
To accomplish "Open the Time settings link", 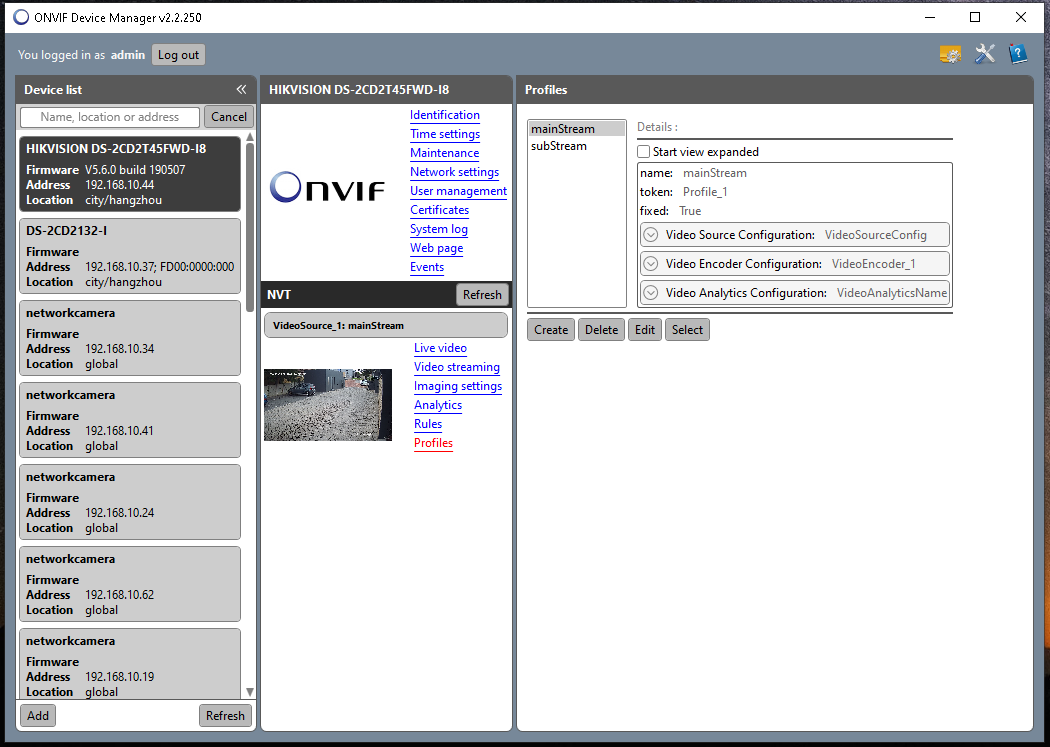I will click(445, 134).
